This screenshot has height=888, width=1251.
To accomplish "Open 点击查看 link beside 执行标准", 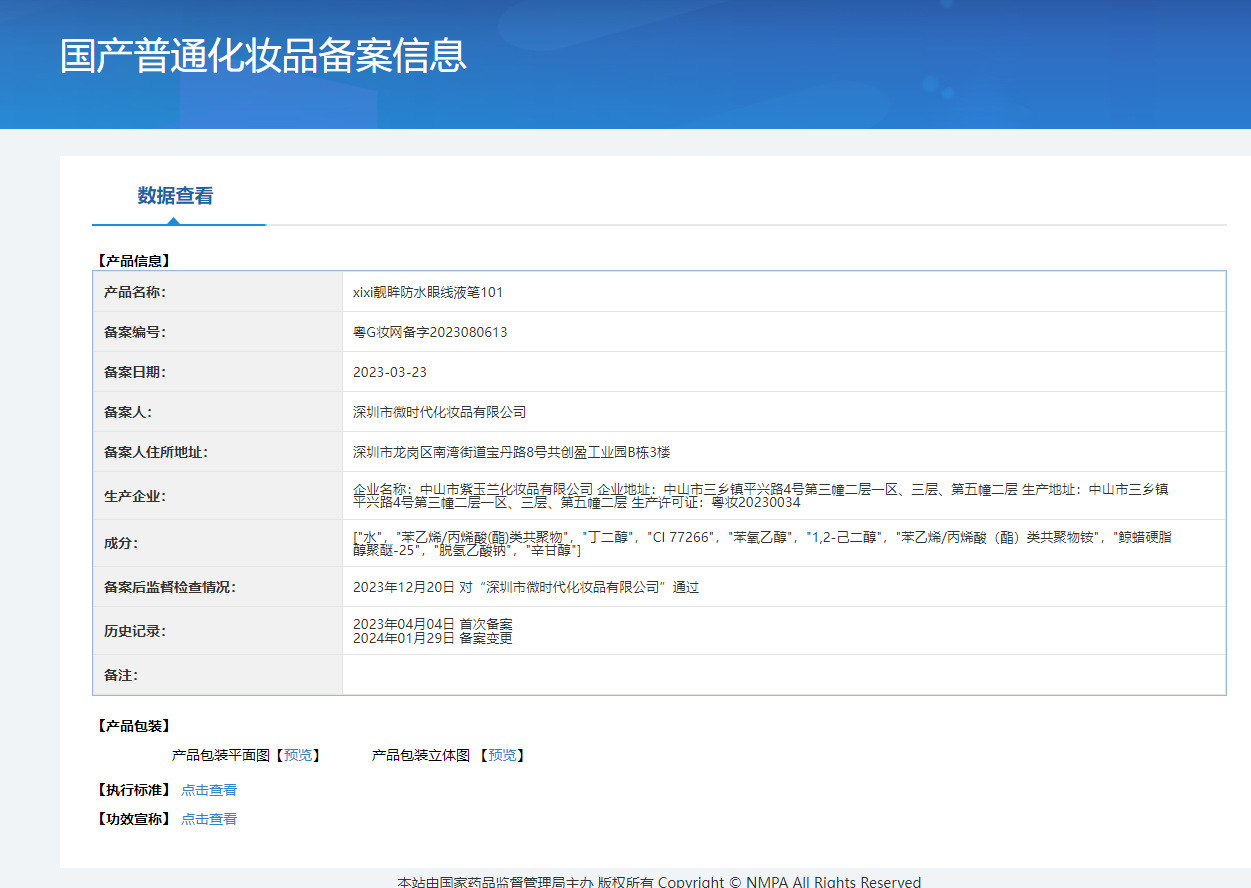I will 209,790.
